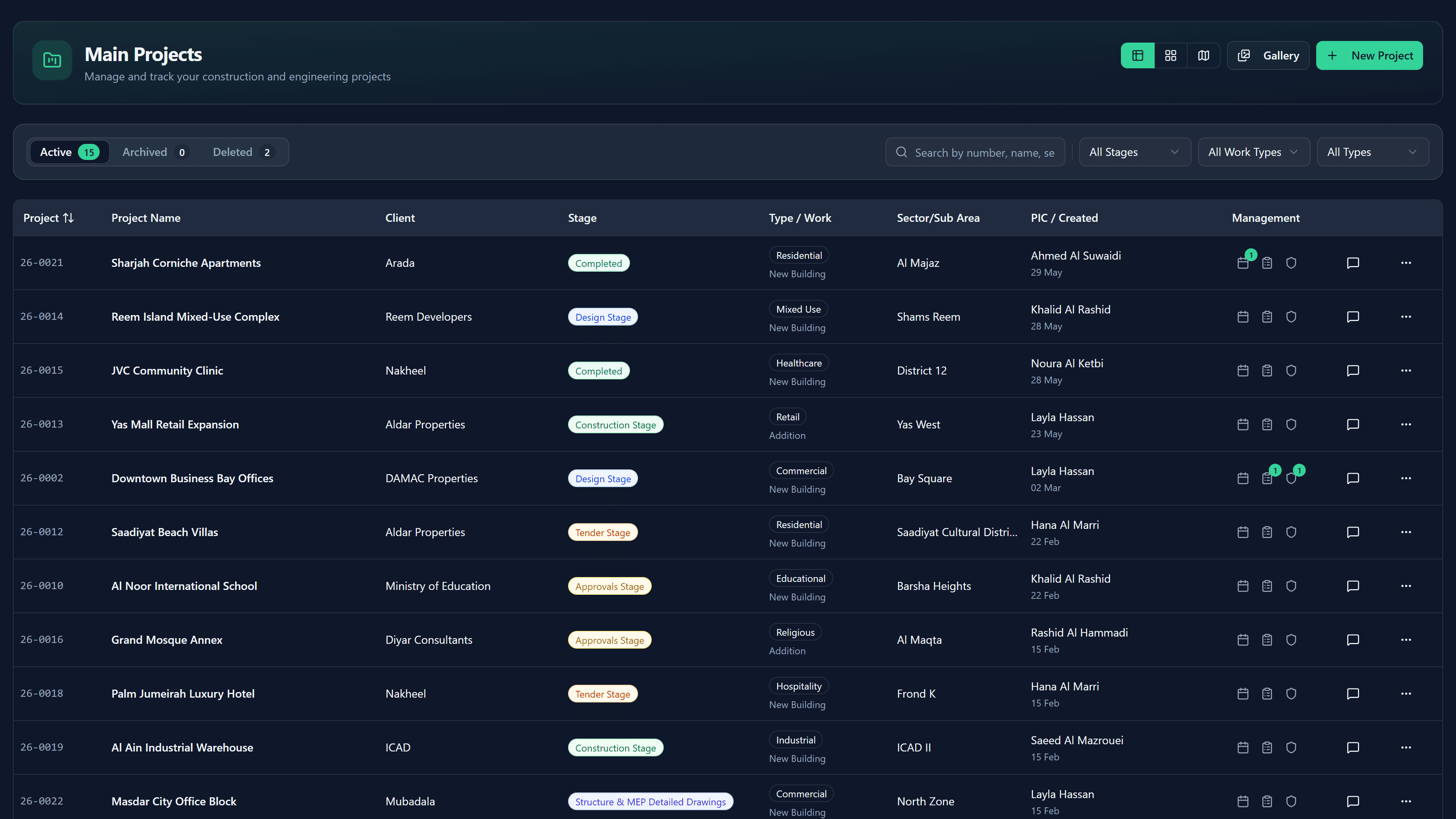Click project number 26-0019
Screen dimensions: 1456x819
[x=42, y=747]
